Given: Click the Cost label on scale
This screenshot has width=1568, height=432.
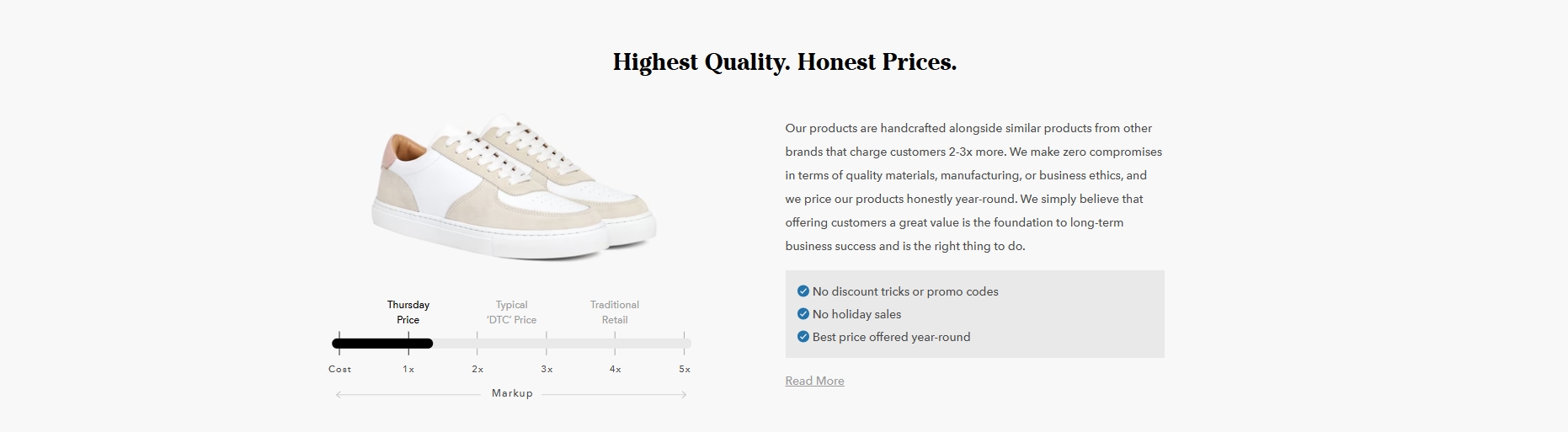Looking at the screenshot, I should (x=340, y=369).
